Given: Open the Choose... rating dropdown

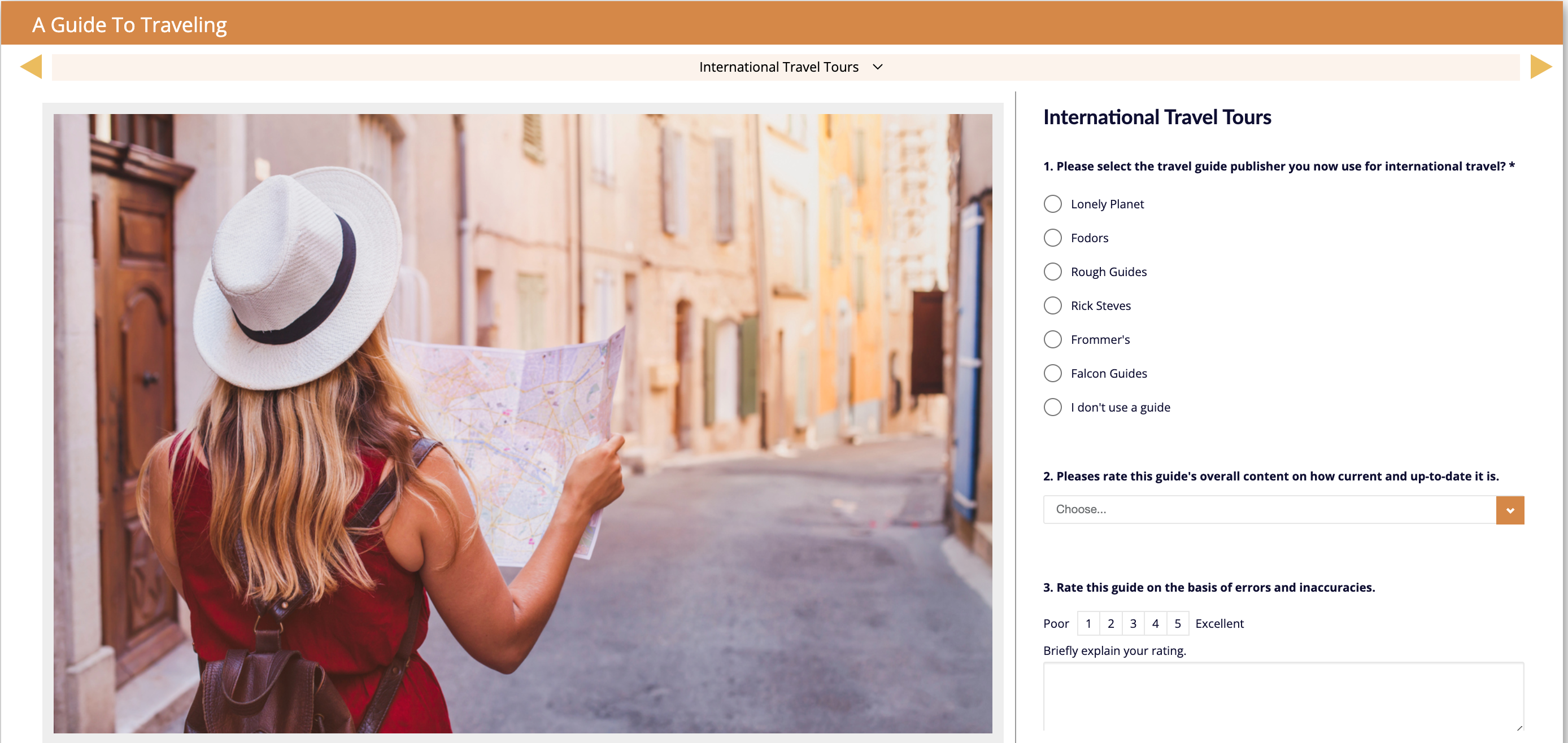Looking at the screenshot, I should point(1283,509).
